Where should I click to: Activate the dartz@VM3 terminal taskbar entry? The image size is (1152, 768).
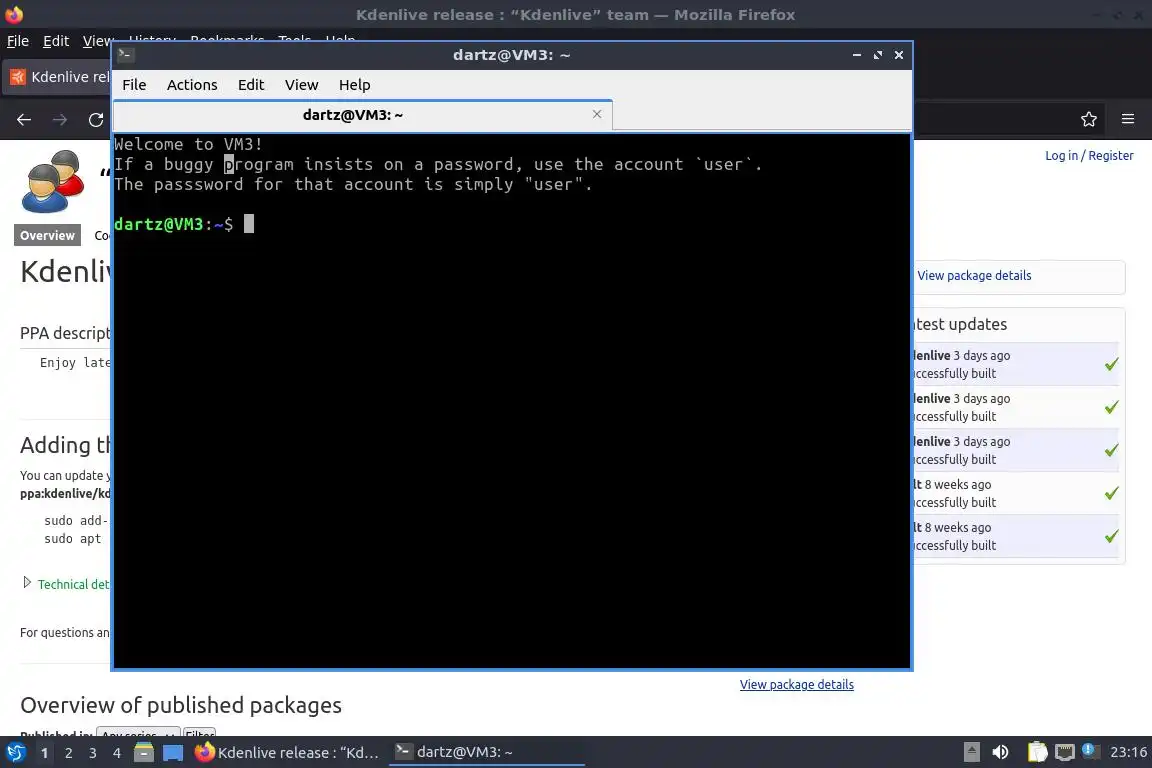pyautogui.click(x=486, y=752)
